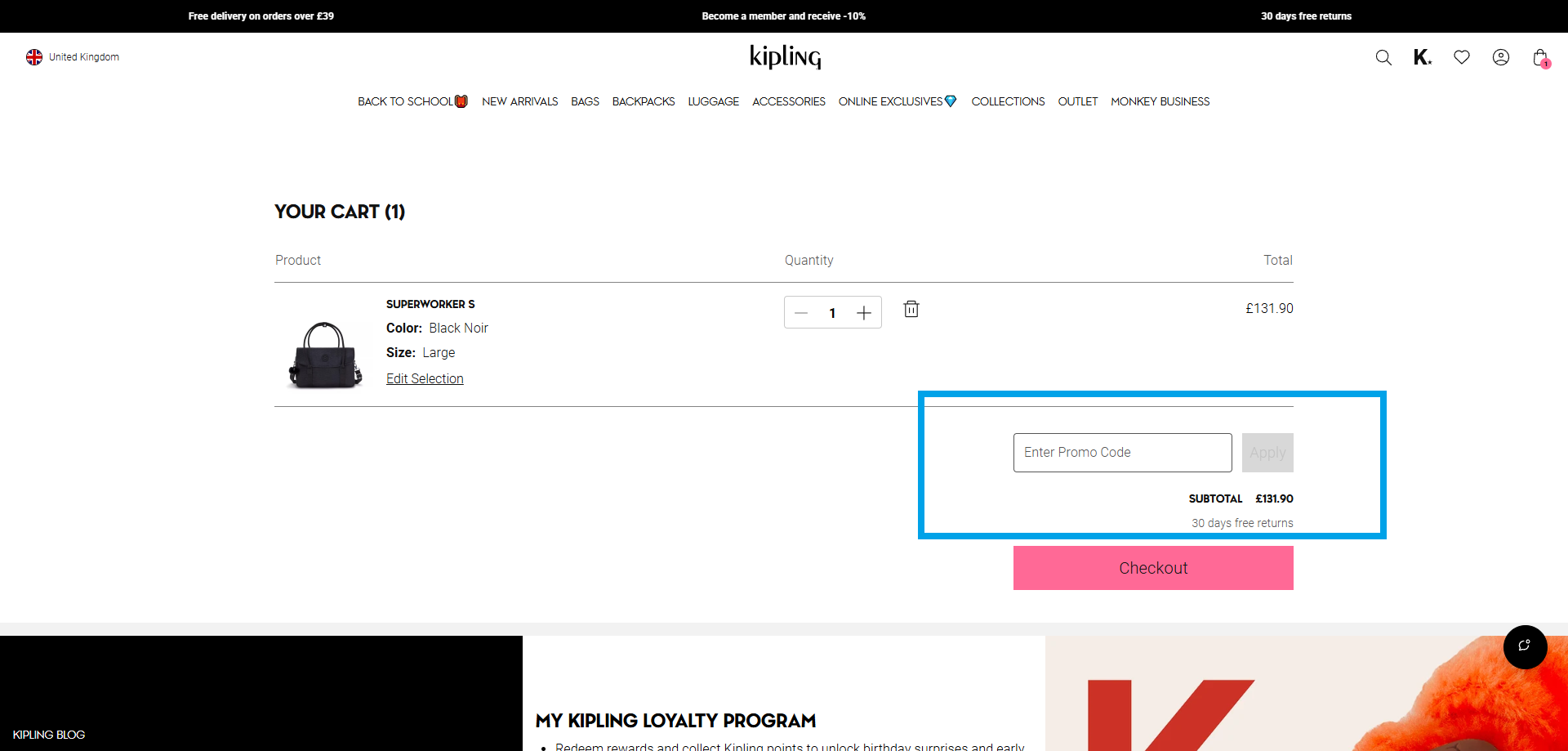The width and height of the screenshot is (1568, 751).
Task: Open the shopping bag icon
Action: tap(1541, 58)
